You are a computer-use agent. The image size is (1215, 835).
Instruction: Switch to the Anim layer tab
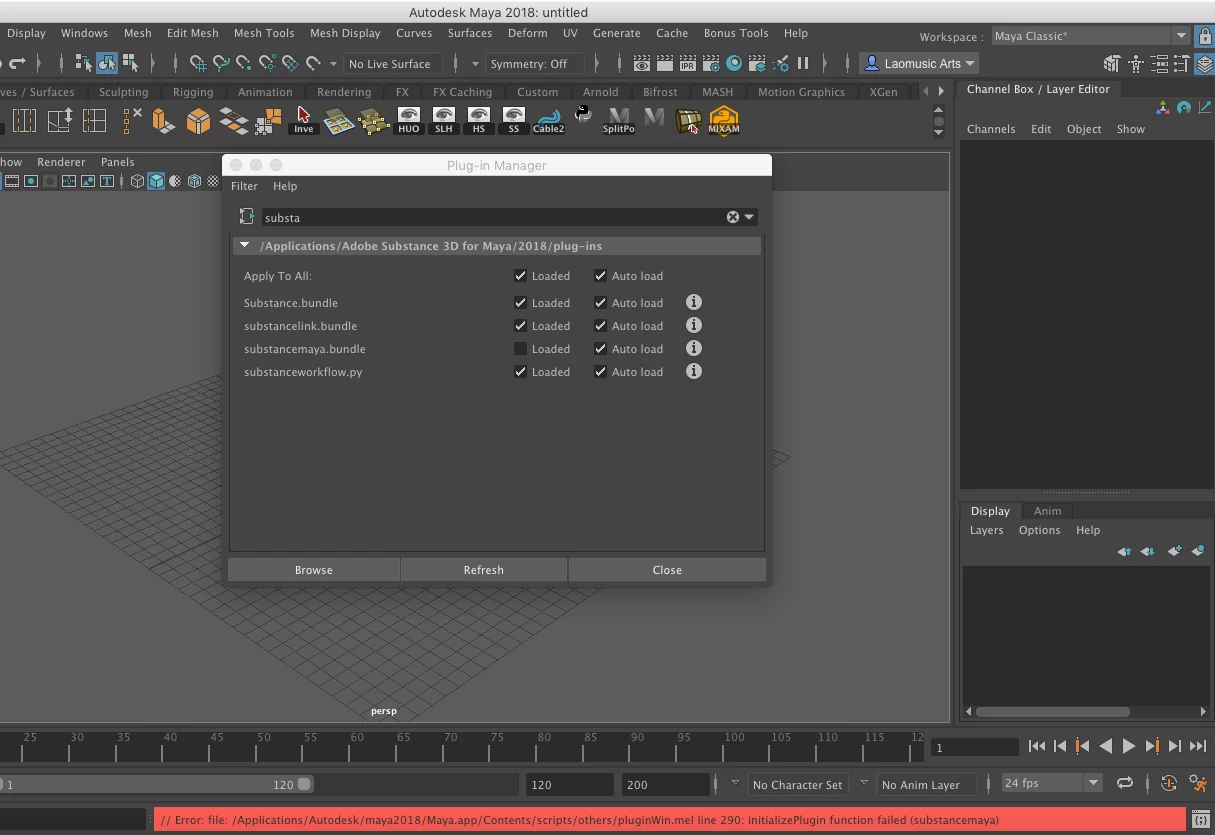(x=1047, y=511)
